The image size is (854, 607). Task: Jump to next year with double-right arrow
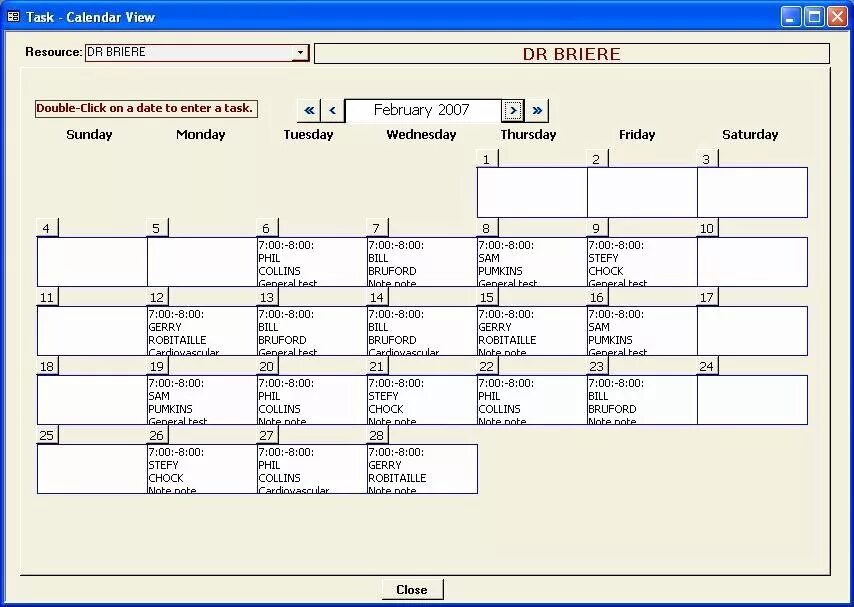pos(537,111)
